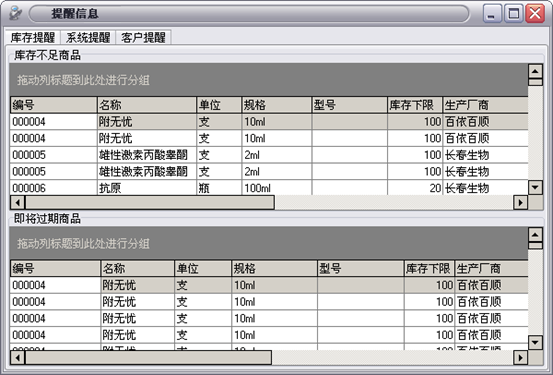Switch to the 系统提醒 tab

88,37
